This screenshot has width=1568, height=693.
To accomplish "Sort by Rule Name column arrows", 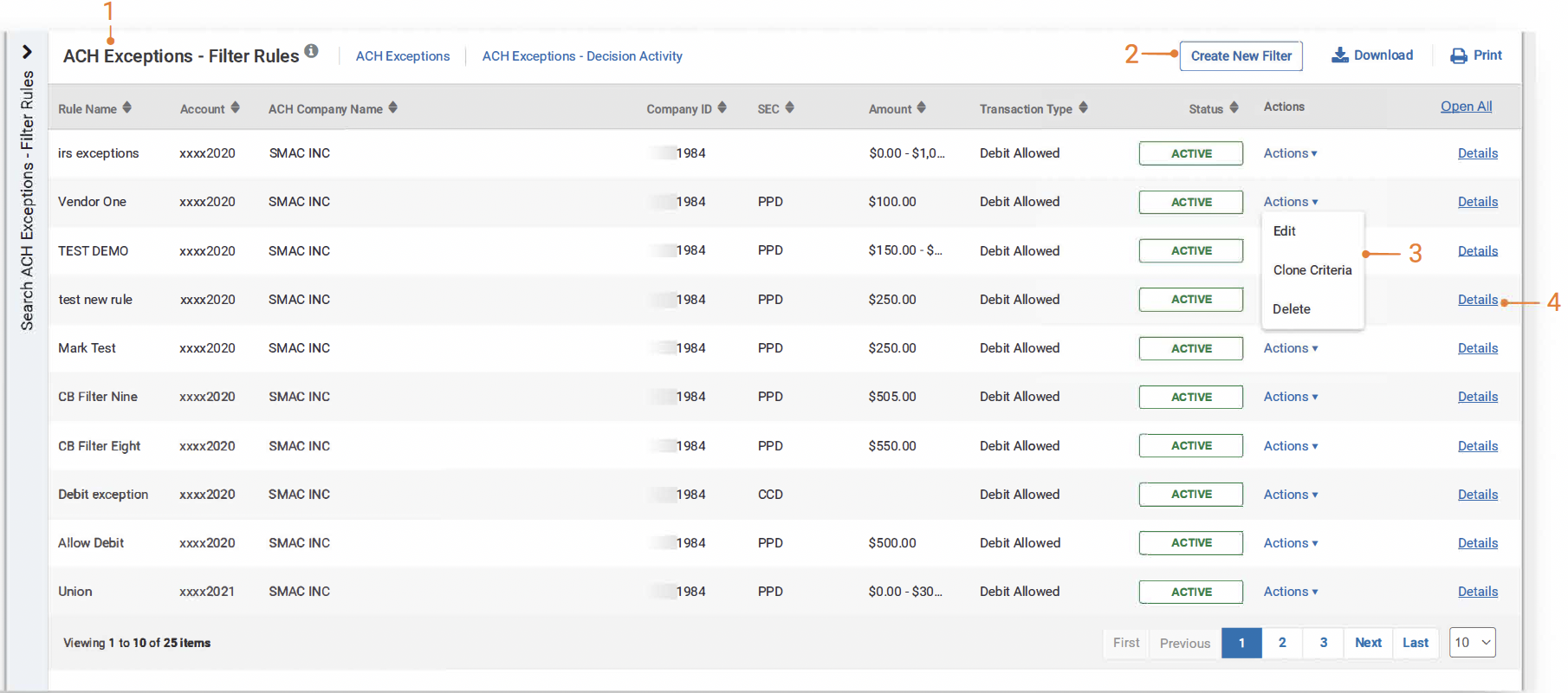I will coord(127,107).
